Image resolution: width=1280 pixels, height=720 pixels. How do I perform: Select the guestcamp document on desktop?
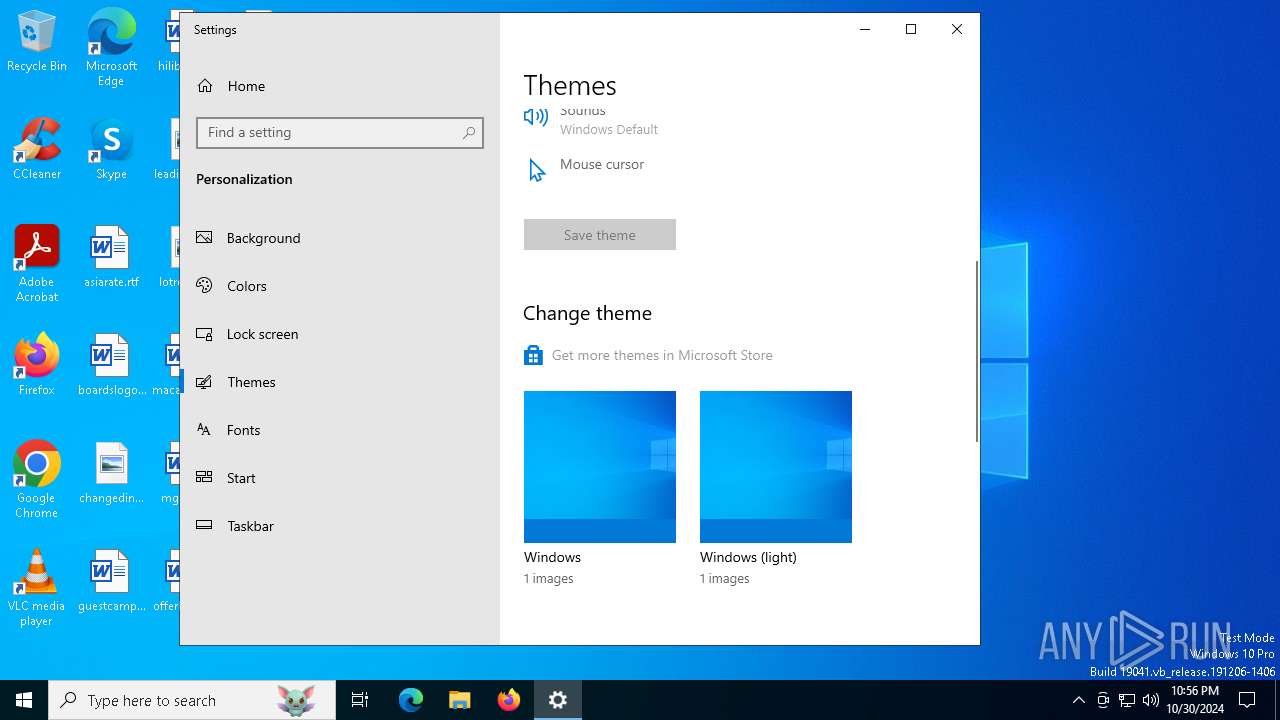click(x=111, y=581)
